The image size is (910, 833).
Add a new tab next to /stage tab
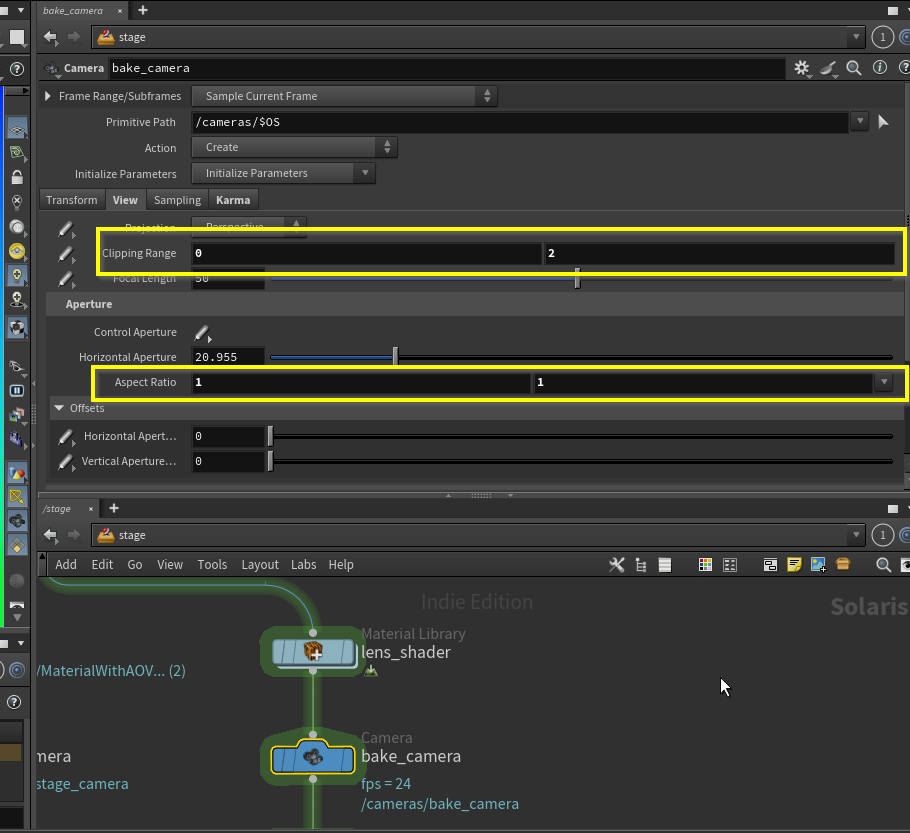(x=114, y=509)
